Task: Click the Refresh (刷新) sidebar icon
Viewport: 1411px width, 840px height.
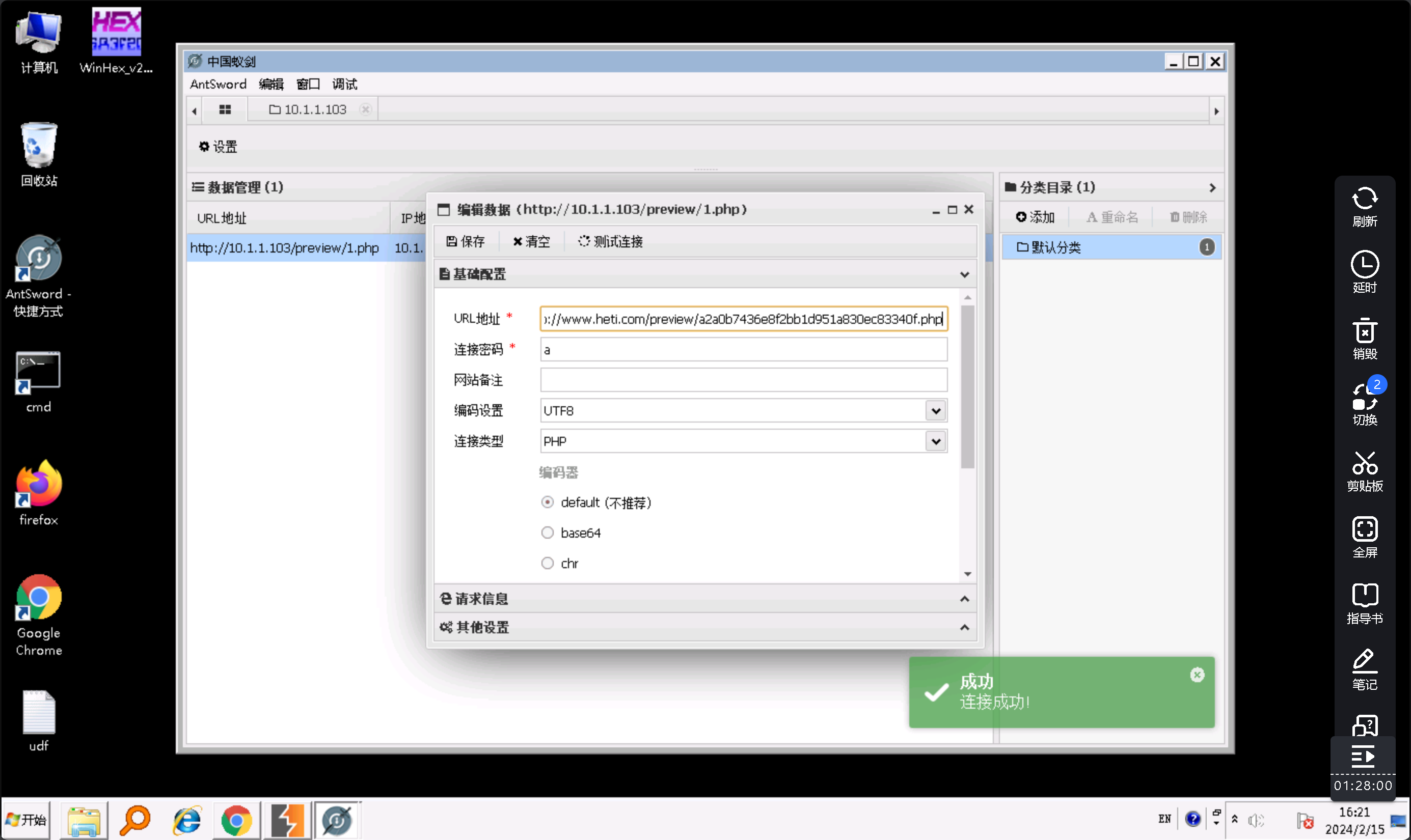Action: point(1365,199)
